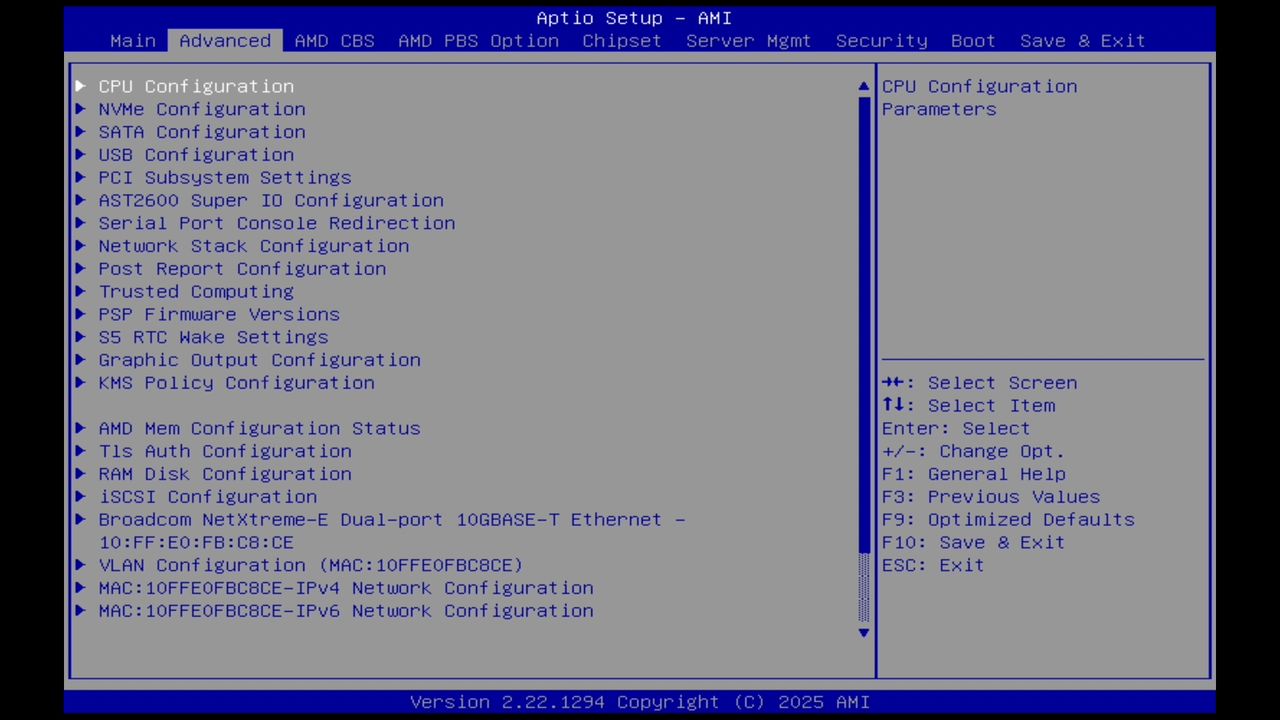Open the Server Mgmt menu
This screenshot has height=720, width=1280.
748,41
